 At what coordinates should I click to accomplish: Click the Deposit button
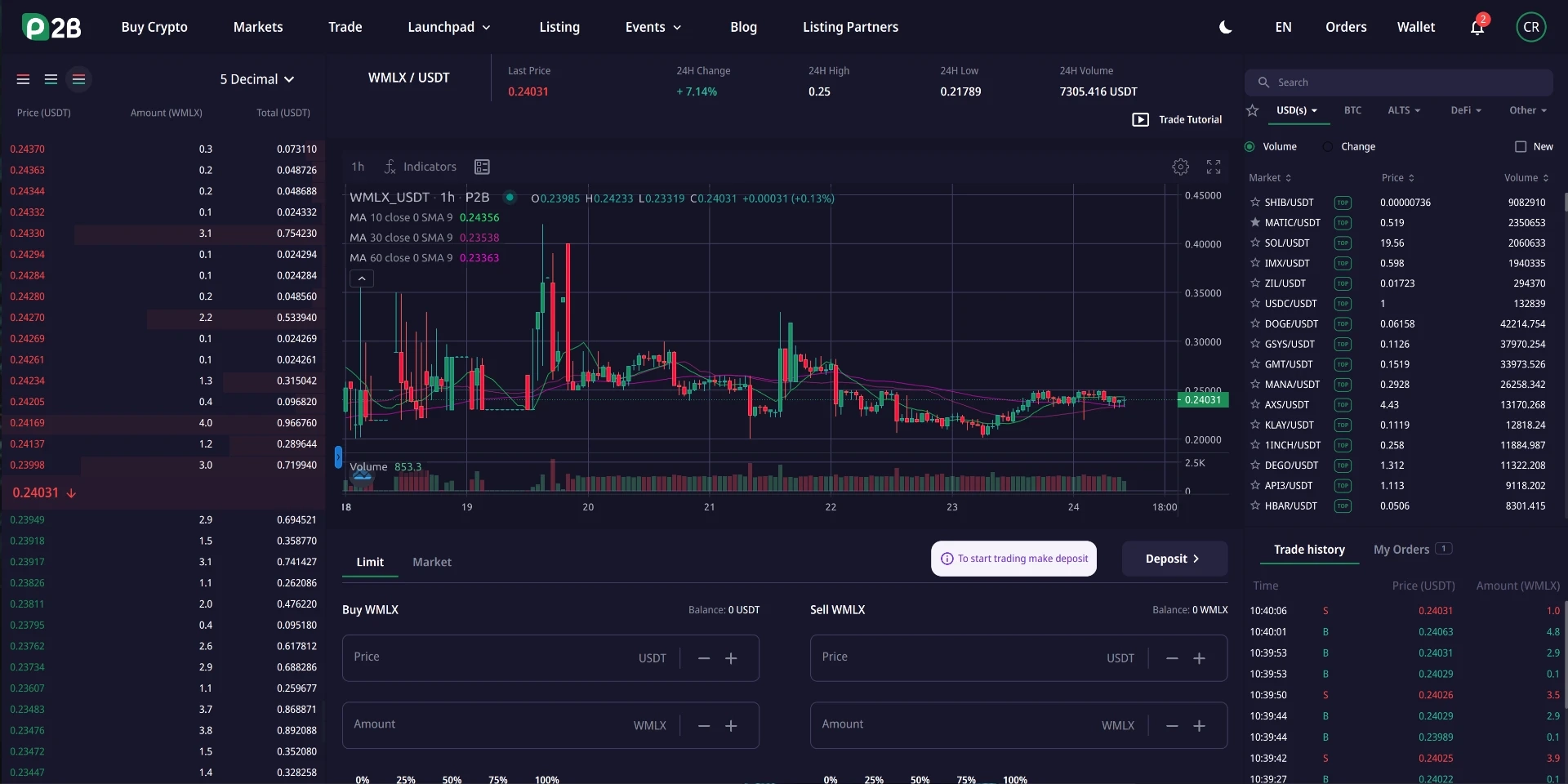(1174, 559)
